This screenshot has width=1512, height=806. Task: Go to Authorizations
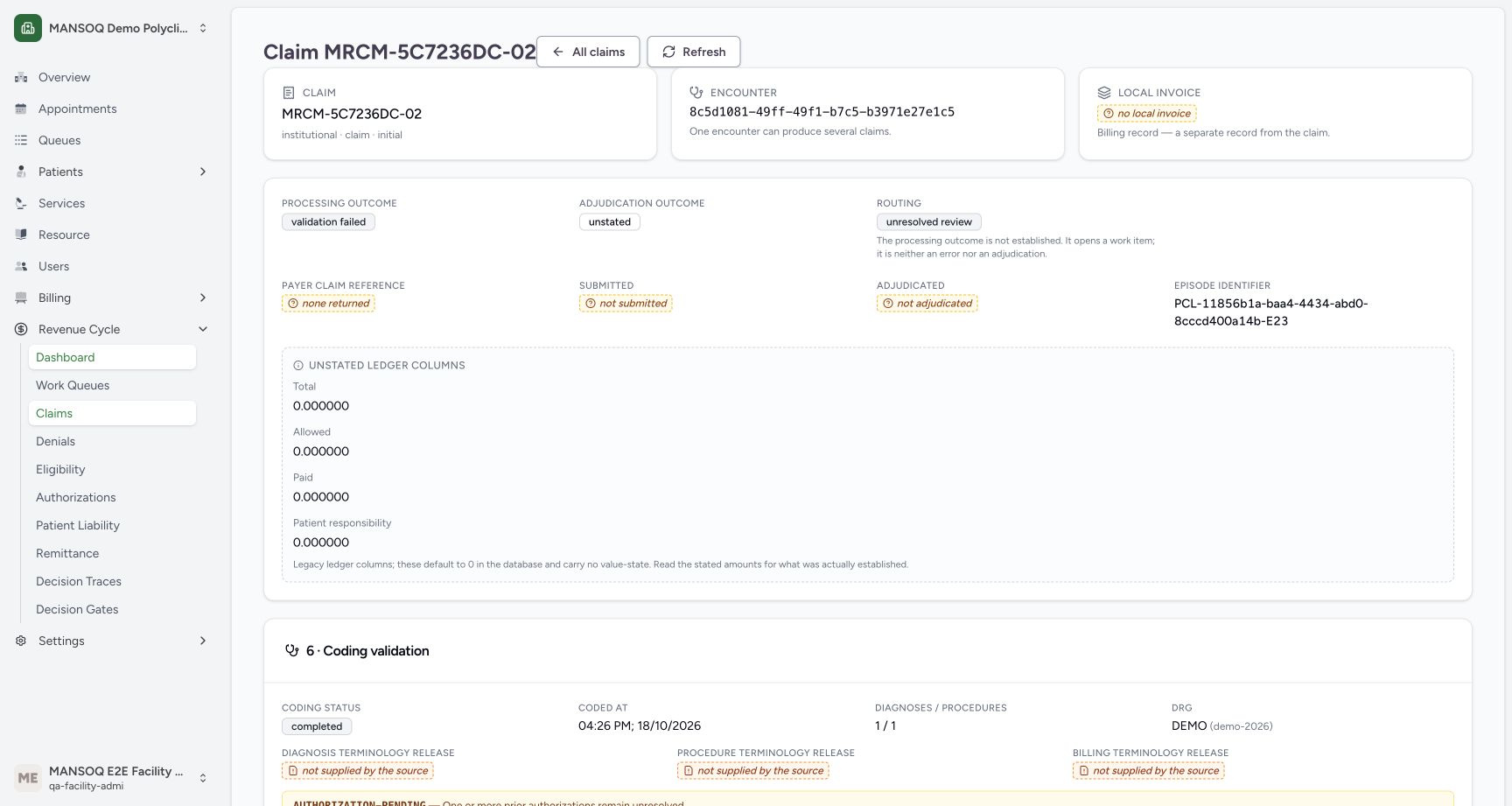(112, 497)
